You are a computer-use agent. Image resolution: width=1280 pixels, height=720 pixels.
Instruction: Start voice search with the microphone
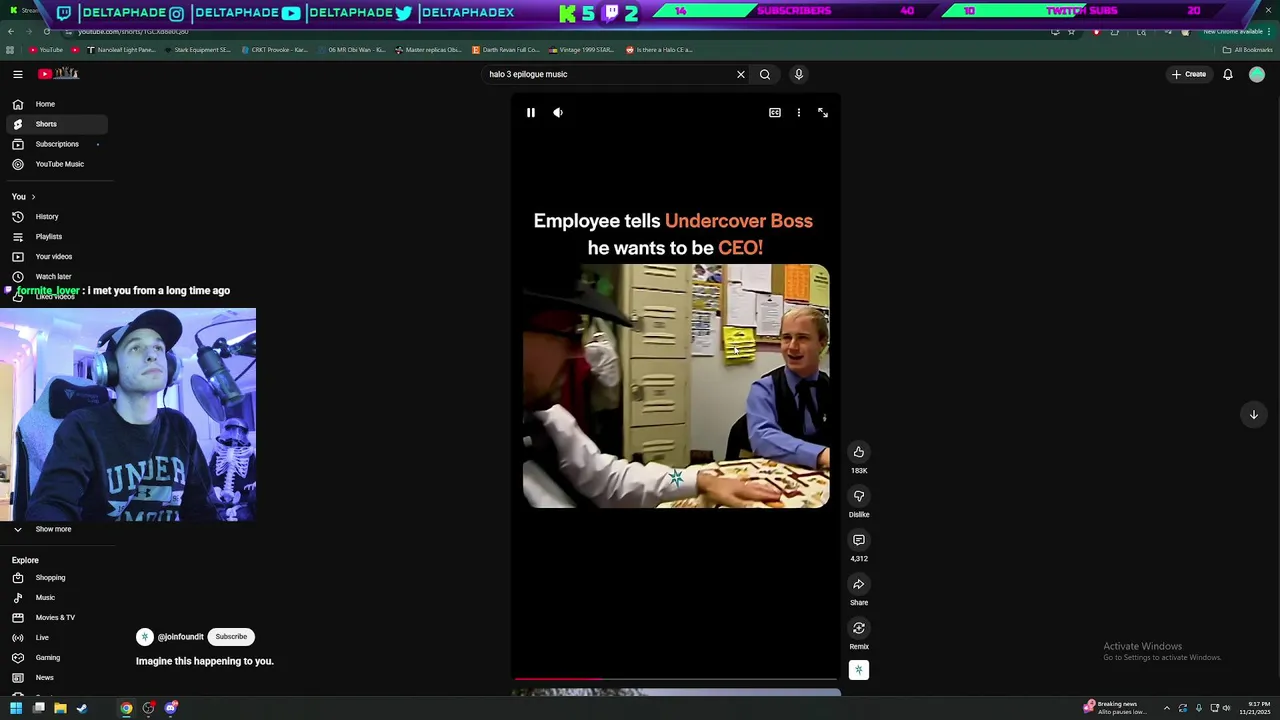pyautogui.click(x=798, y=74)
